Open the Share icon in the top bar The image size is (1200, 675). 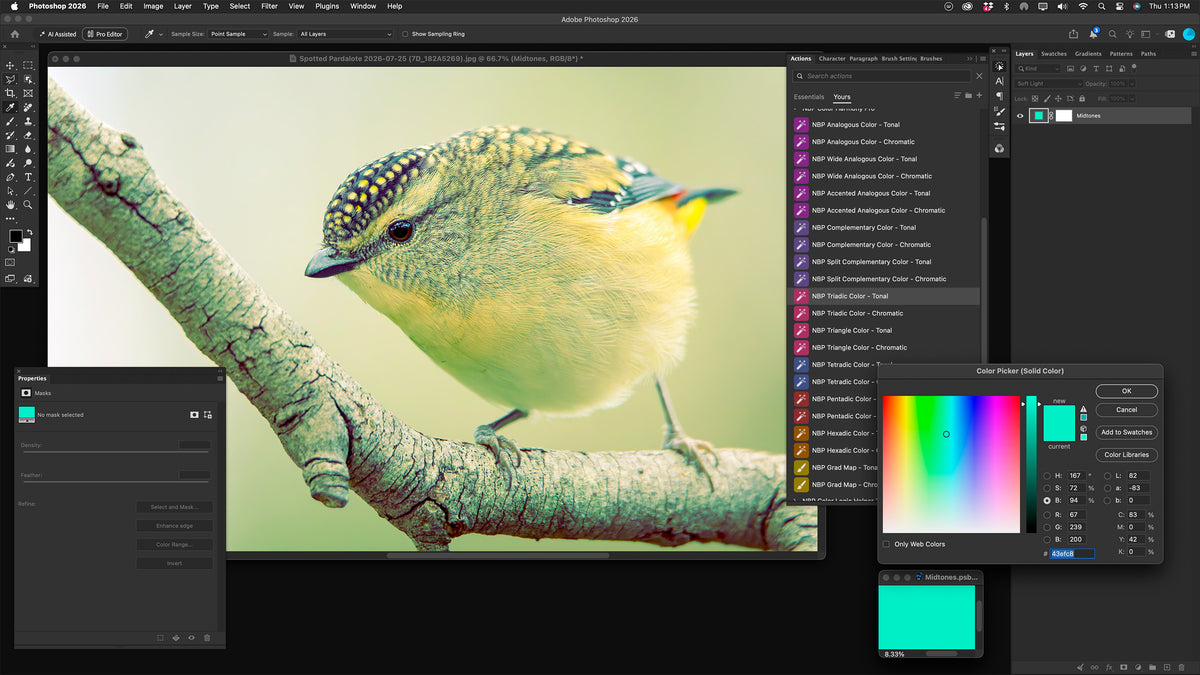(x=1074, y=34)
